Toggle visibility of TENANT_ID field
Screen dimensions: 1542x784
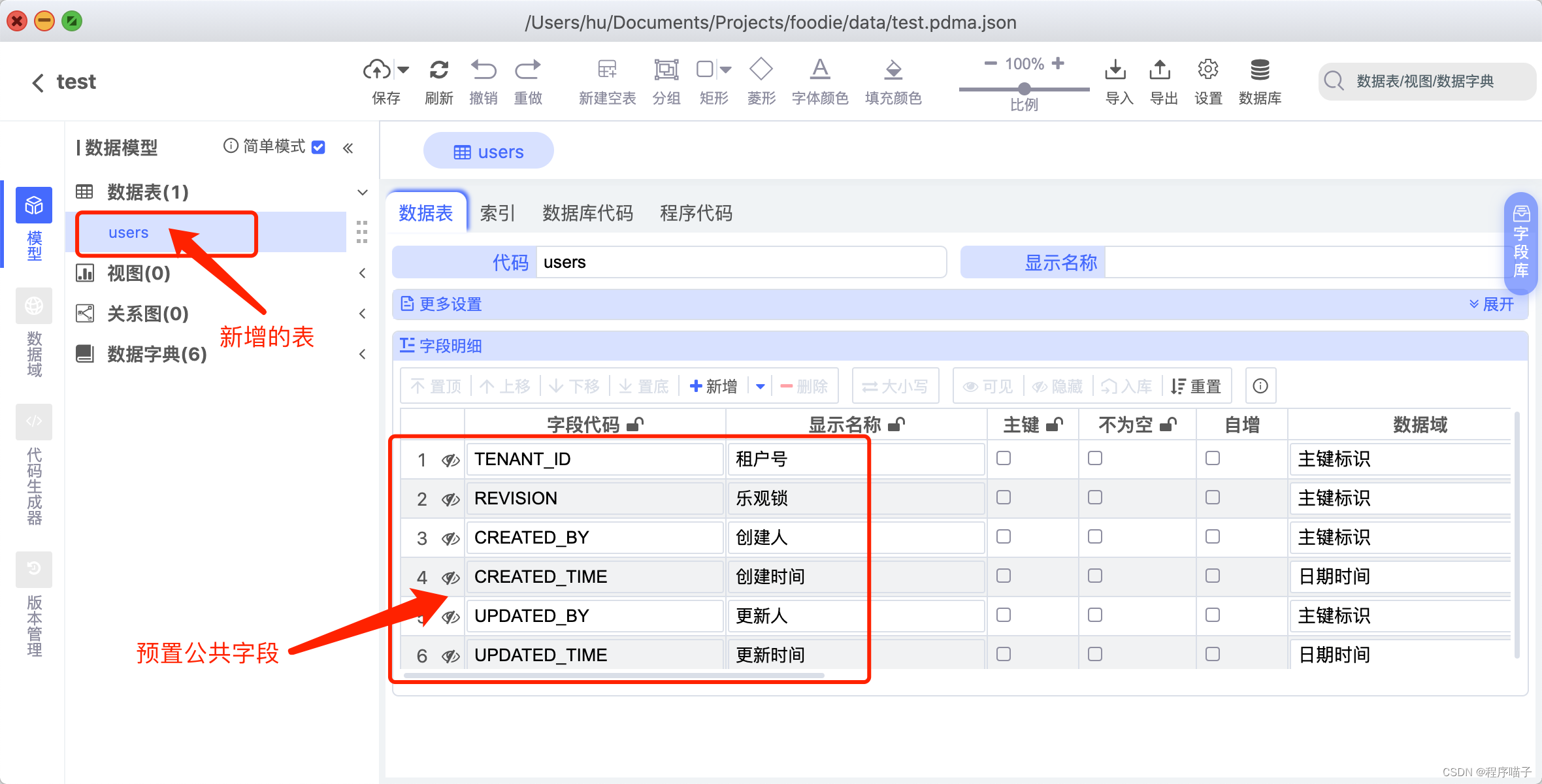click(x=450, y=460)
